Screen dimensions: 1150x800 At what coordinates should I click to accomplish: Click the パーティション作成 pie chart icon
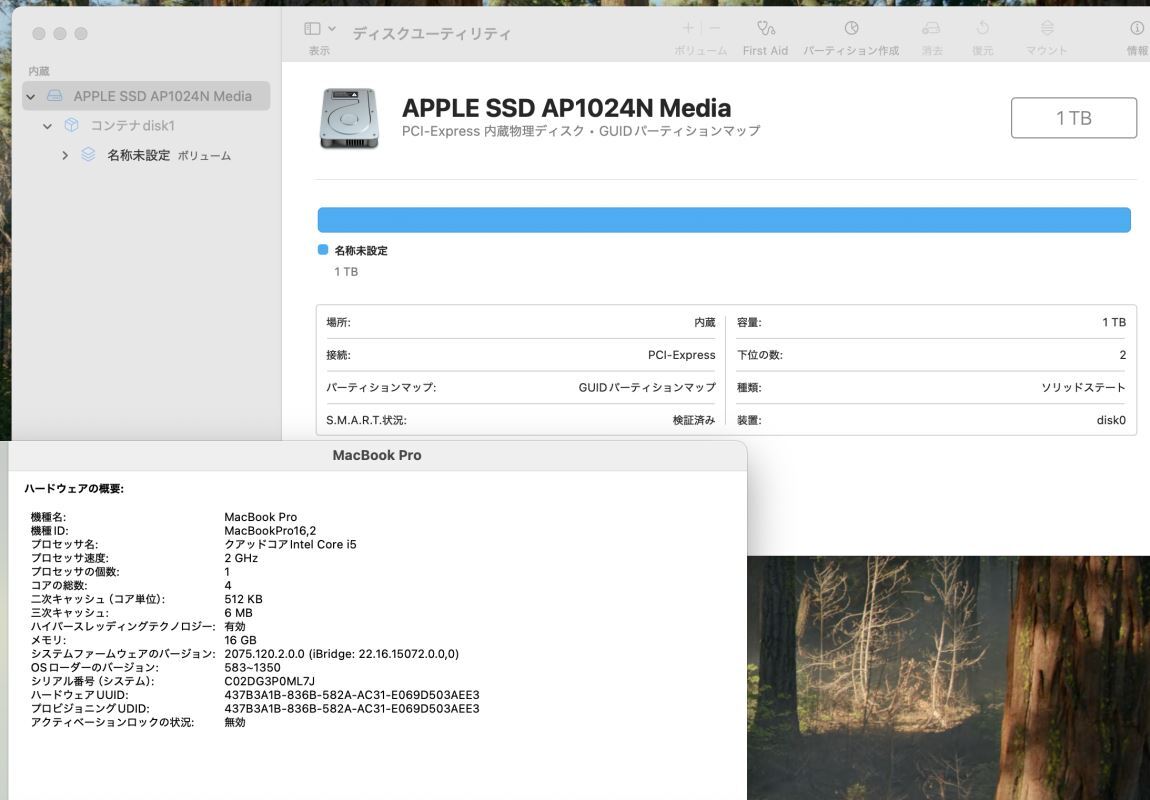851,28
